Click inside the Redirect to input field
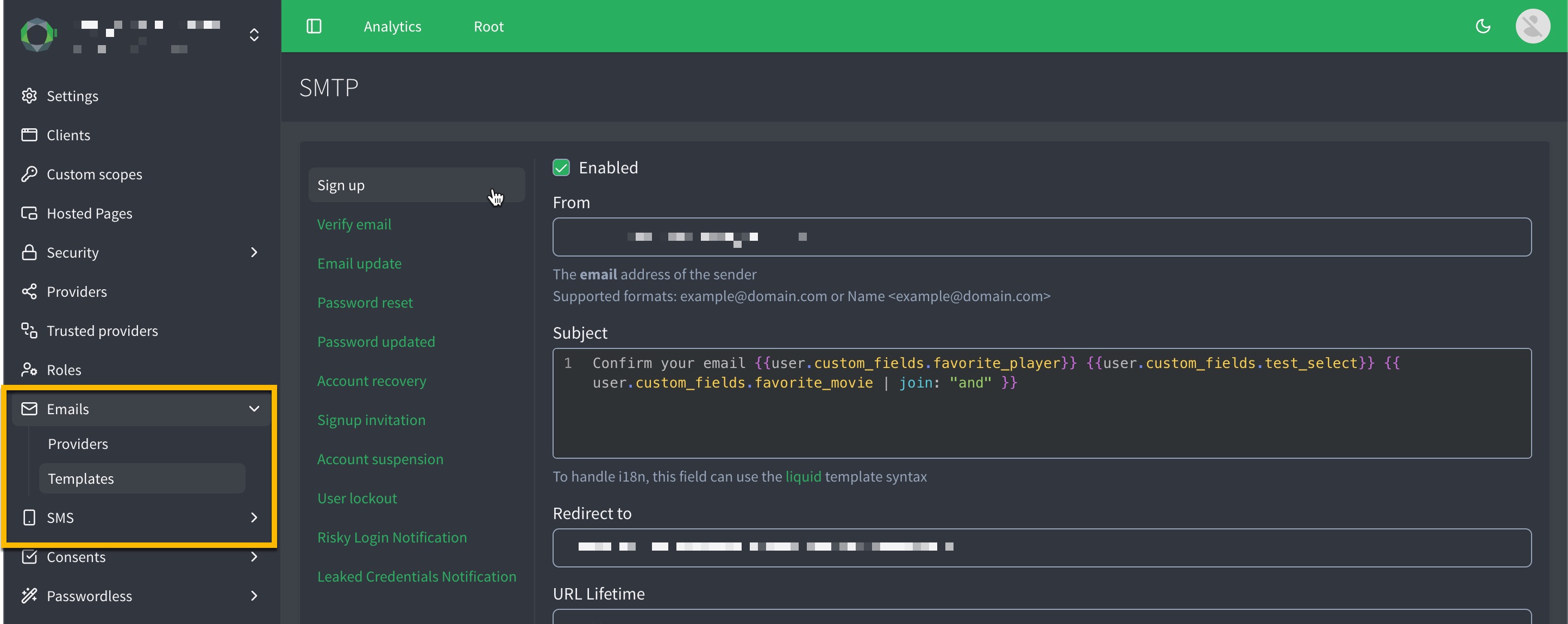The image size is (1568, 624). pos(1041,547)
